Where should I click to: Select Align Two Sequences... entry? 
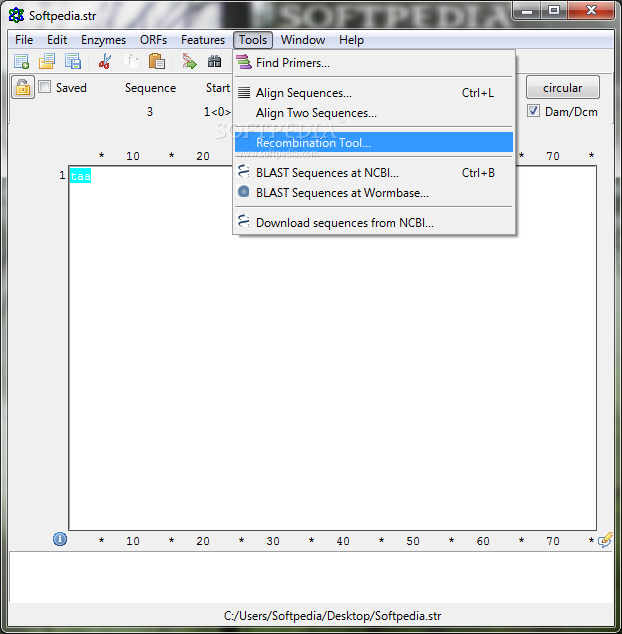(x=374, y=113)
